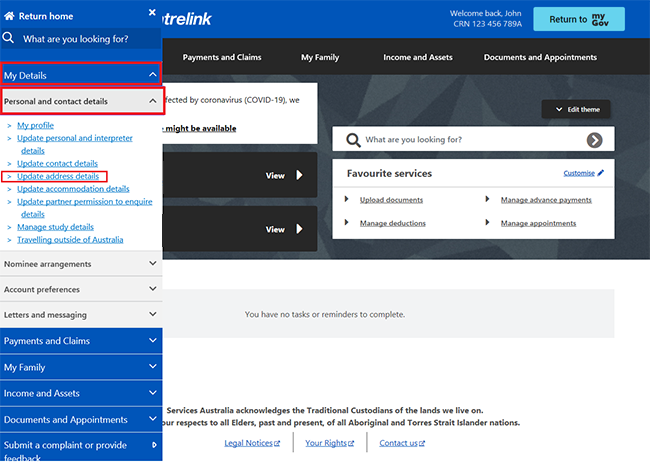Open Manage advance payments favourite service
Image resolution: width=650 pixels, height=463 pixels.
point(546,200)
